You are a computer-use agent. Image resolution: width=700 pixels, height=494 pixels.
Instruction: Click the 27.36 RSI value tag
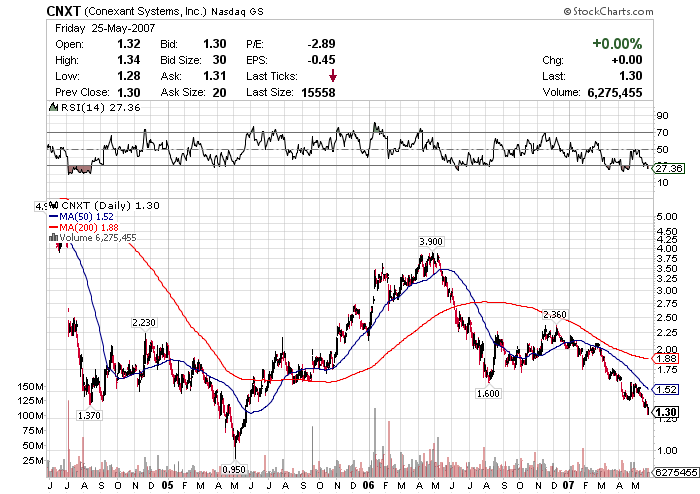[x=668, y=168]
